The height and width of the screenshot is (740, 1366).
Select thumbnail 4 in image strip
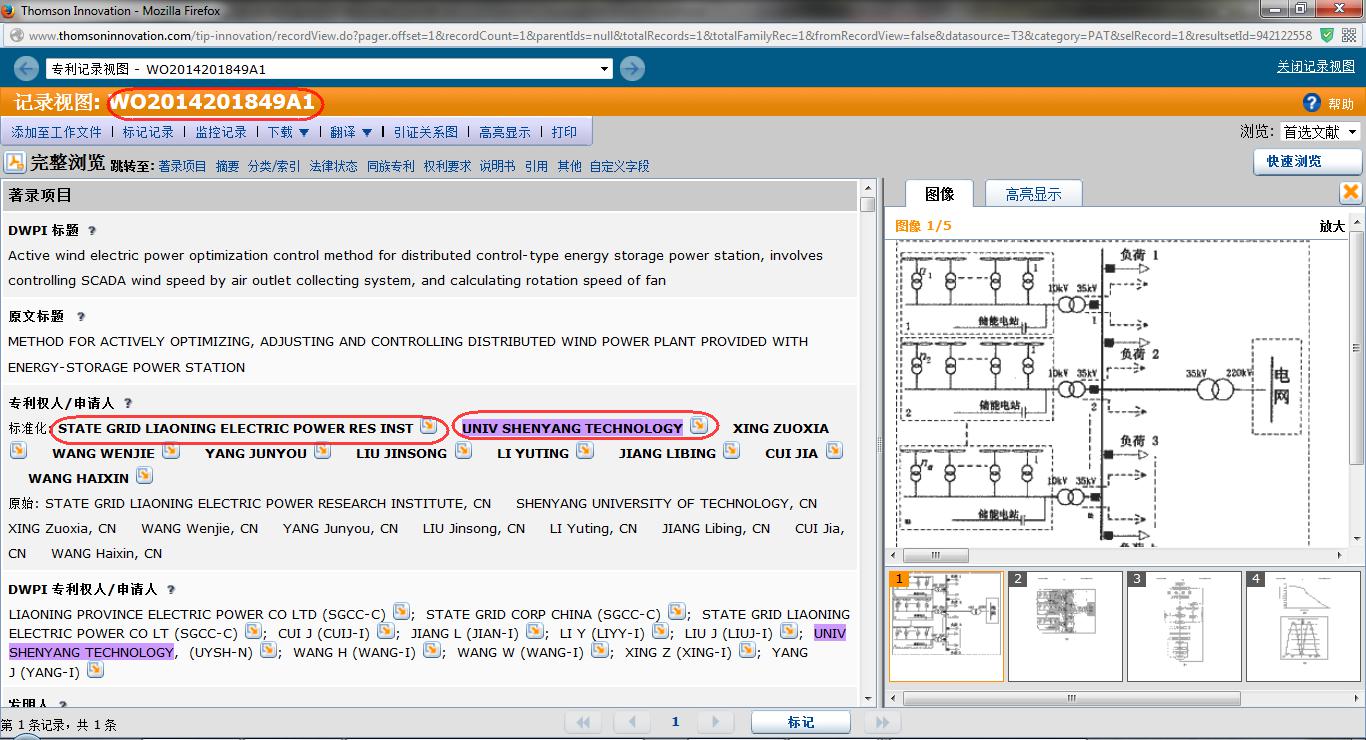pyautogui.click(x=1303, y=627)
